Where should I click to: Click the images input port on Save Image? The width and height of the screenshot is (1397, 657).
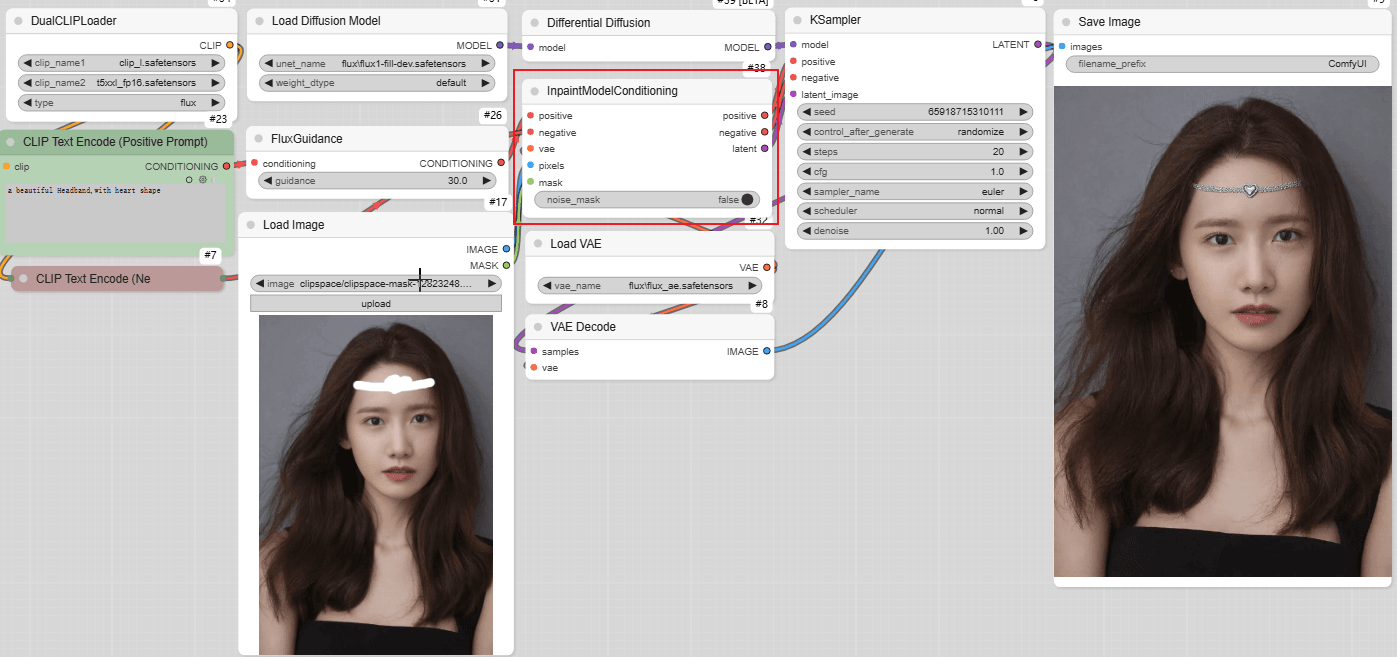1062,46
